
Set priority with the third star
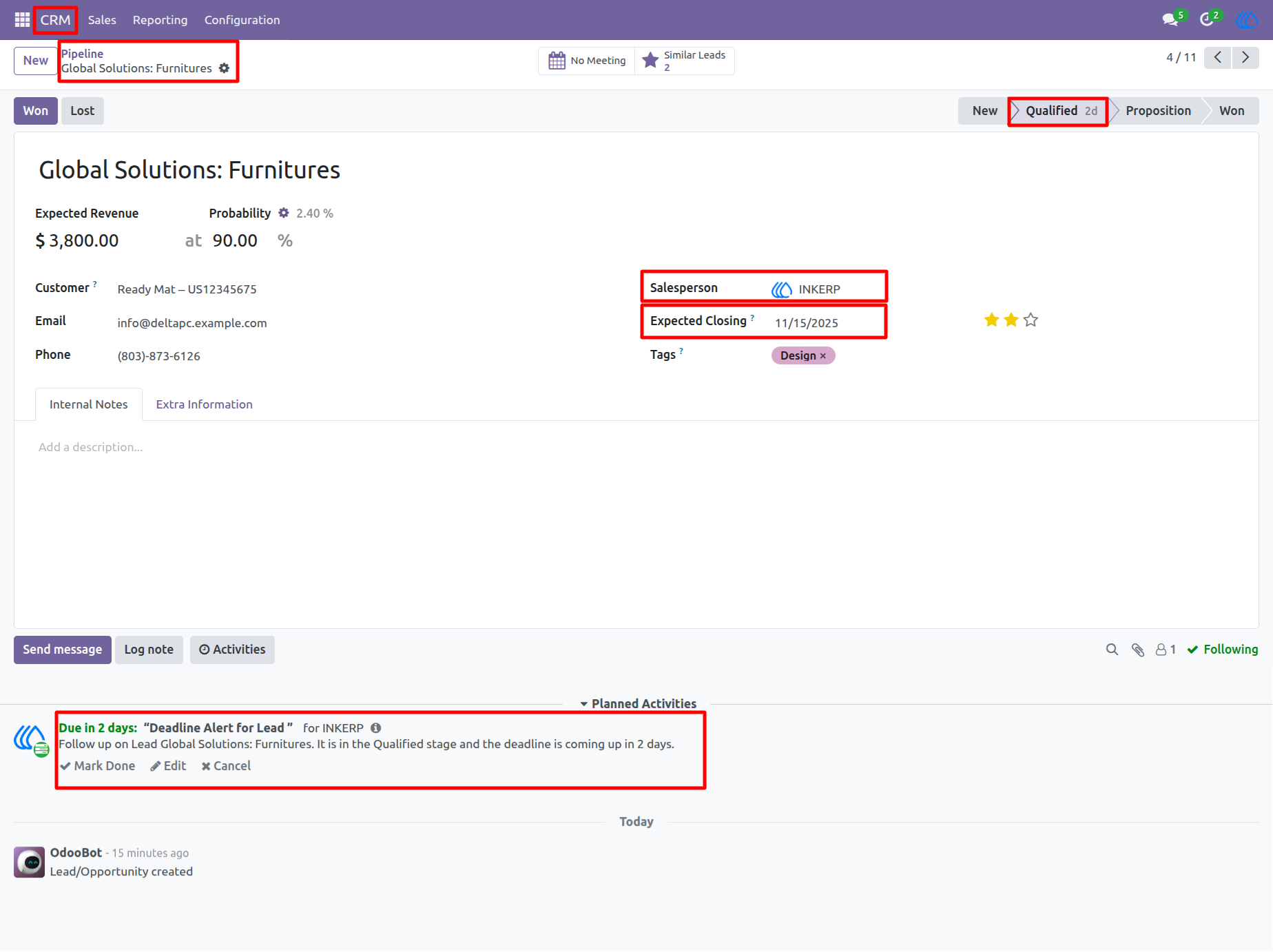click(1031, 320)
